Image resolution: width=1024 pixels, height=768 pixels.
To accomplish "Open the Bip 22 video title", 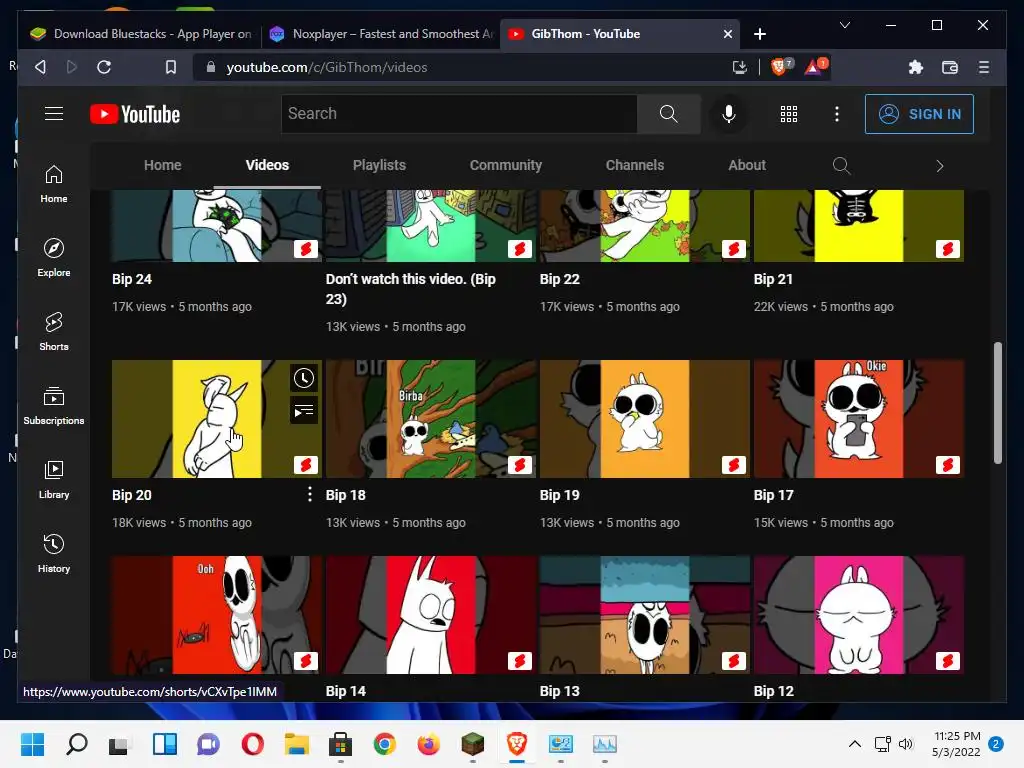I will coord(560,279).
